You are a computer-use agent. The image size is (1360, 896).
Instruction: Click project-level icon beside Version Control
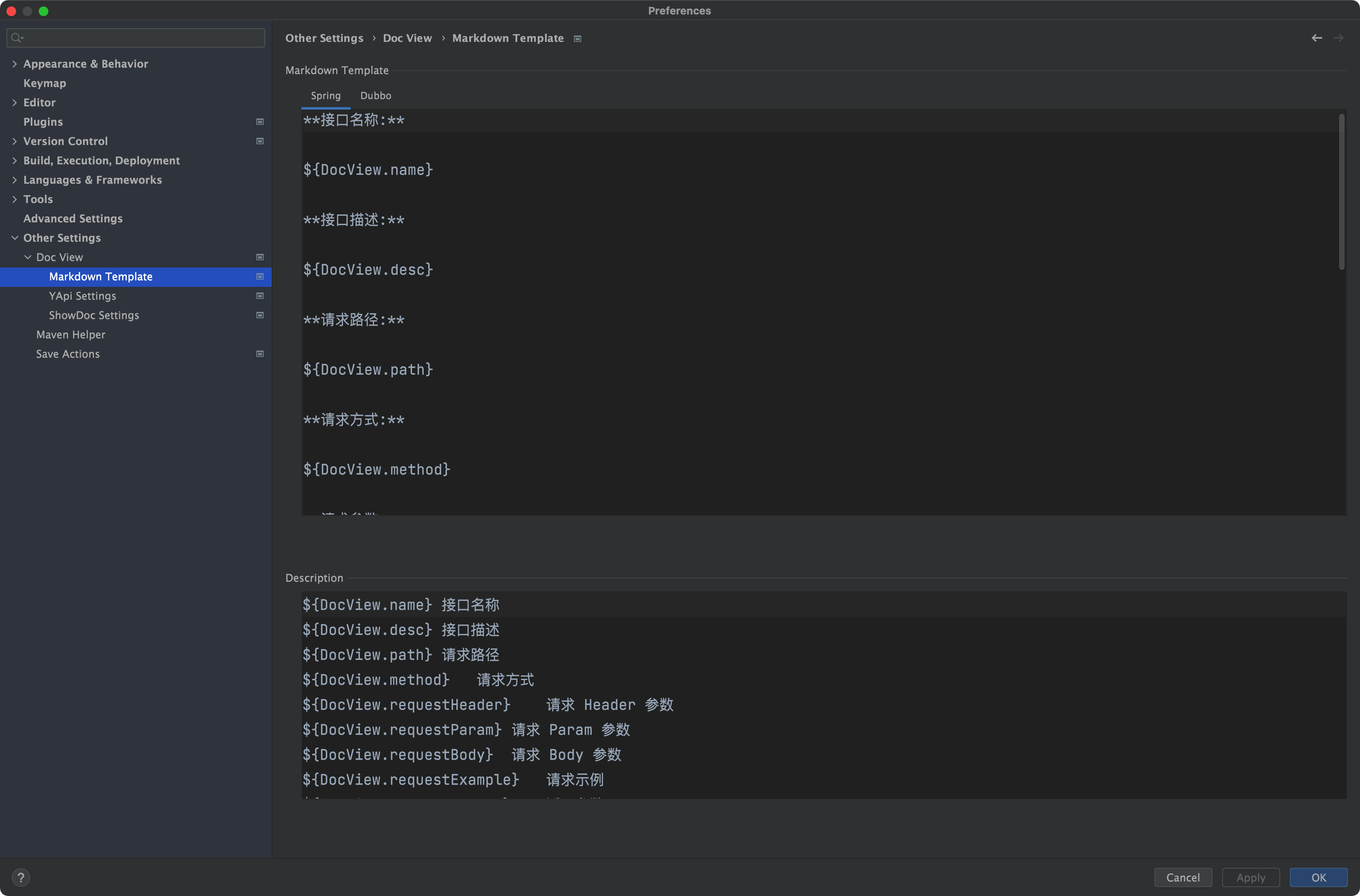click(260, 141)
